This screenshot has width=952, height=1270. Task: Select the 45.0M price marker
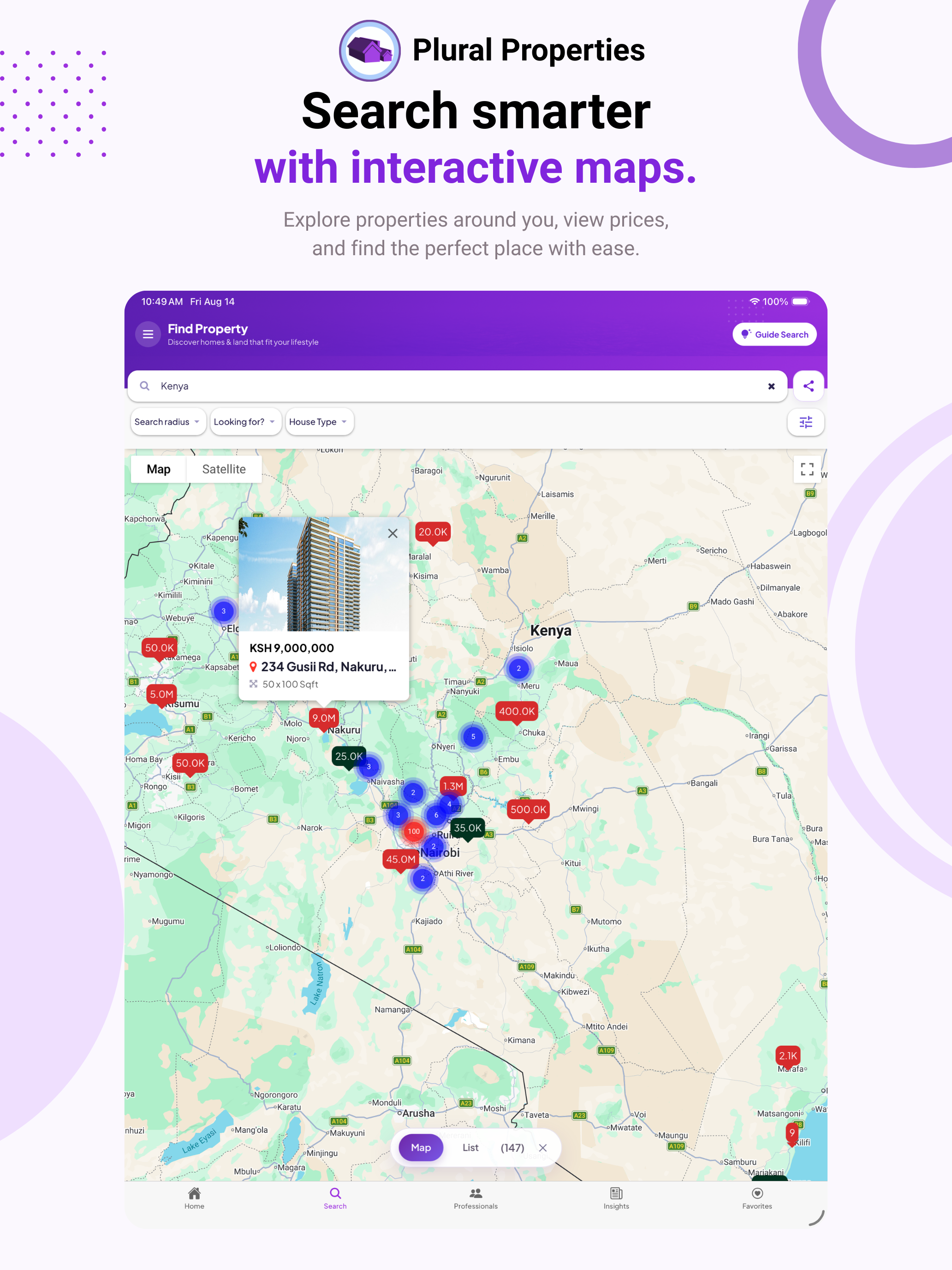pos(400,861)
